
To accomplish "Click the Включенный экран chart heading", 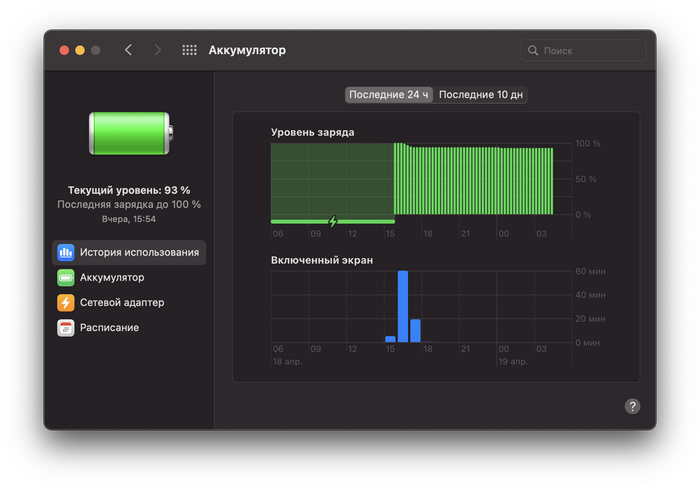I will (322, 260).
